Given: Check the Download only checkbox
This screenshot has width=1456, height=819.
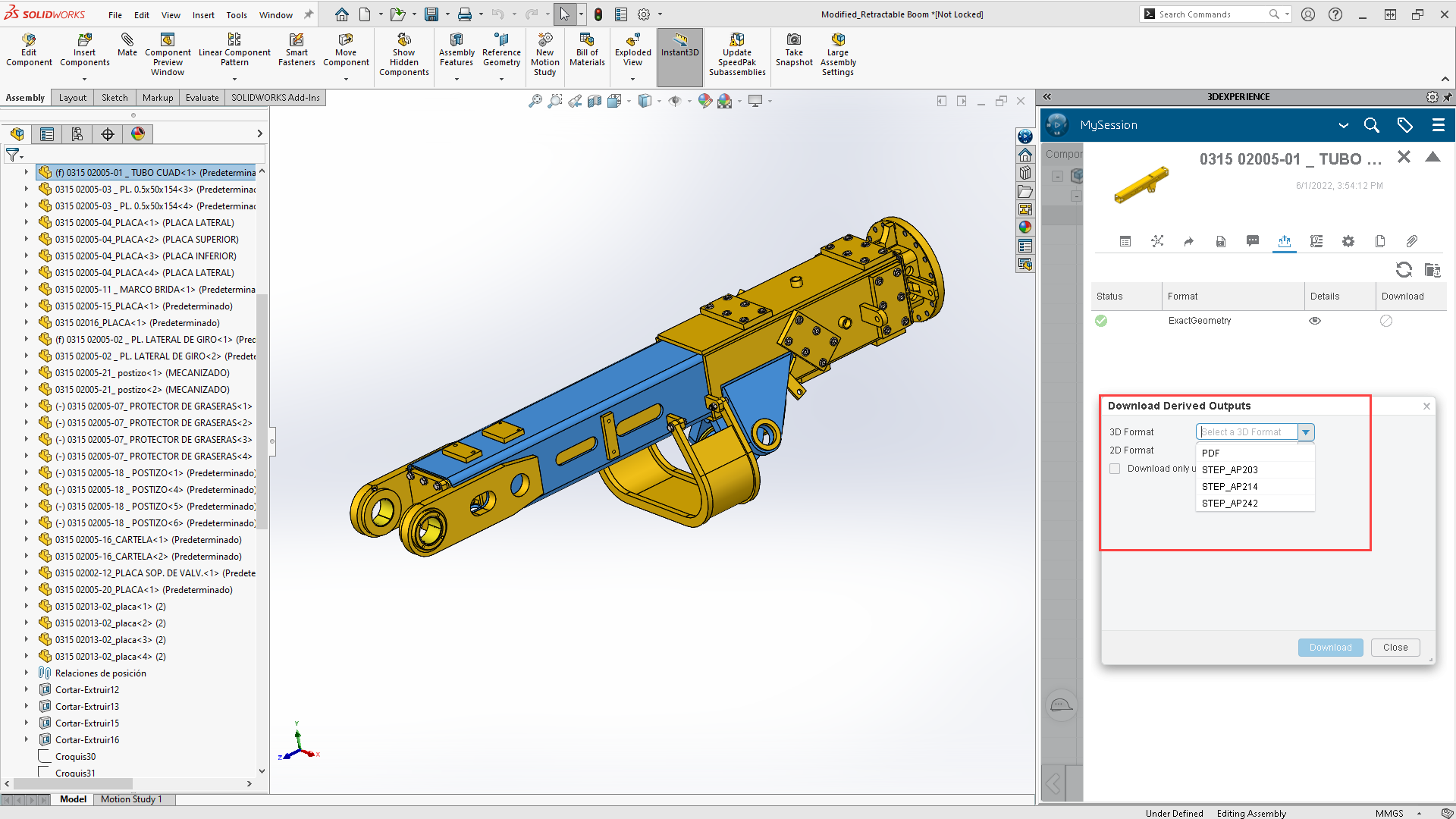Looking at the screenshot, I should pos(1115,469).
